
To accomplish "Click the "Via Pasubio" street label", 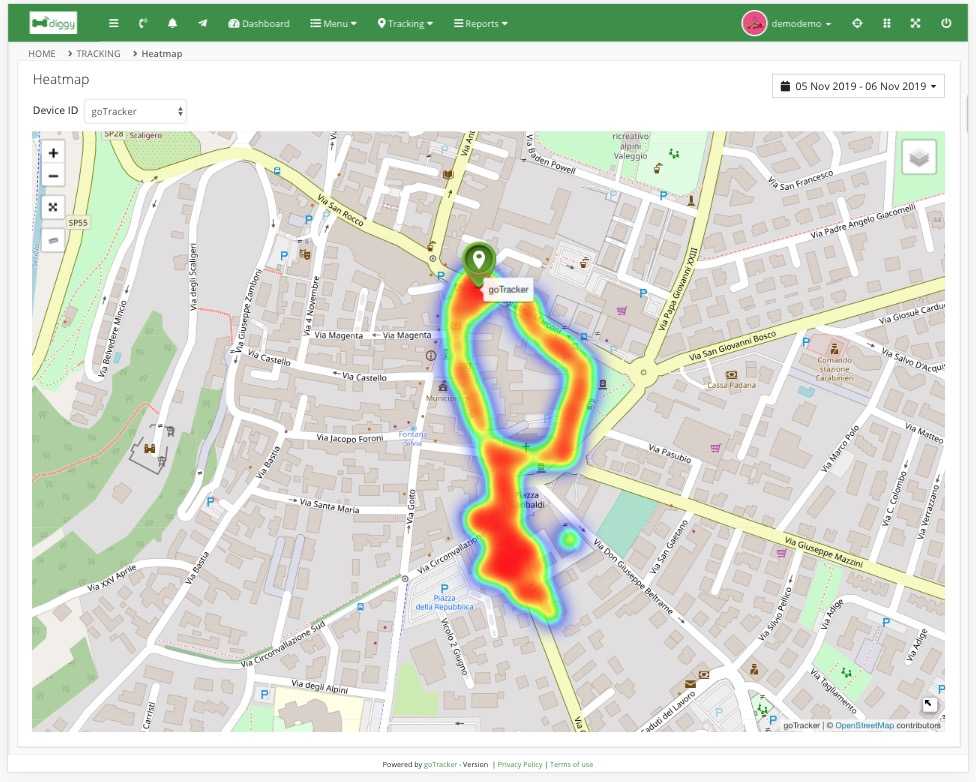I will [670, 453].
